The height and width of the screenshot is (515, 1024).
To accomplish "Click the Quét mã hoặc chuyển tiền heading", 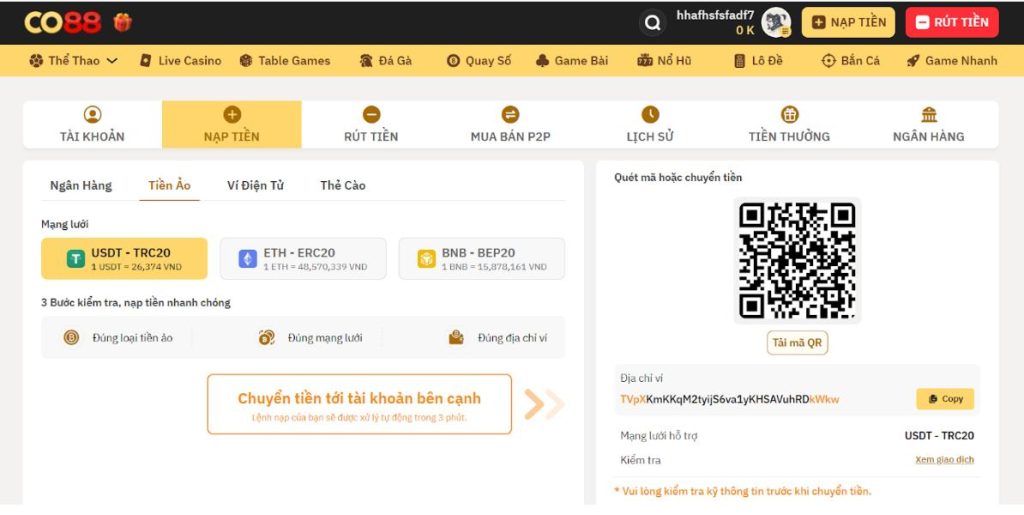I will point(678,177).
